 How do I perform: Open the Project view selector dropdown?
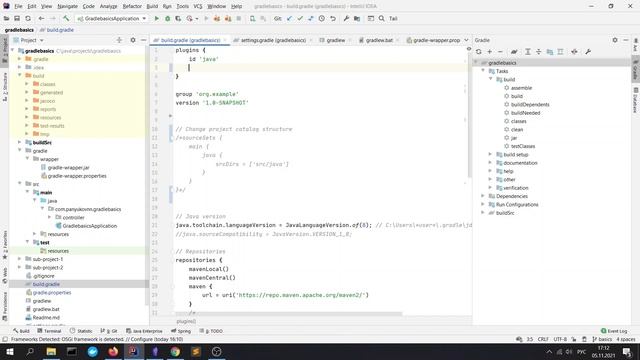point(29,40)
